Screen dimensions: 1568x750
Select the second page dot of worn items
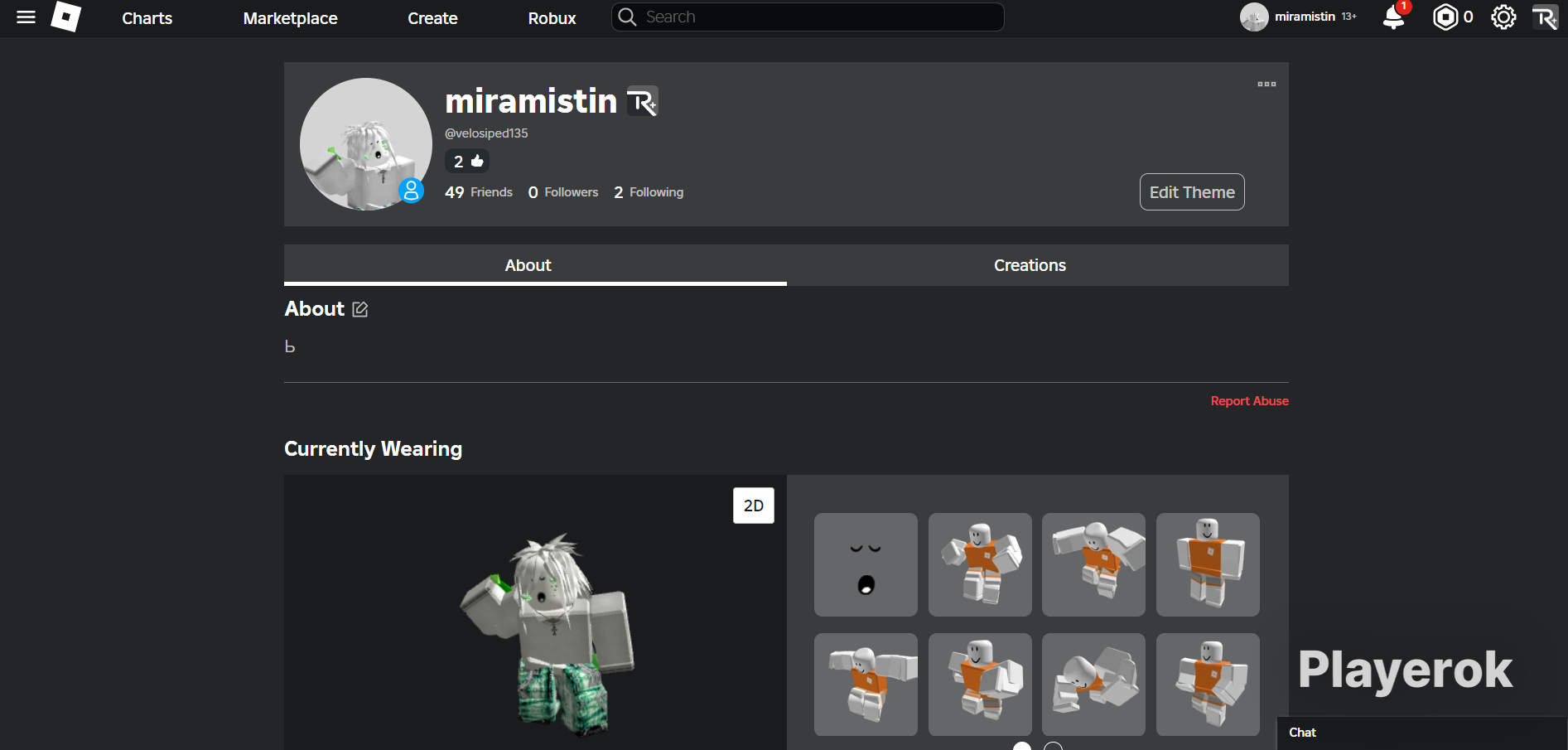coord(1053,746)
